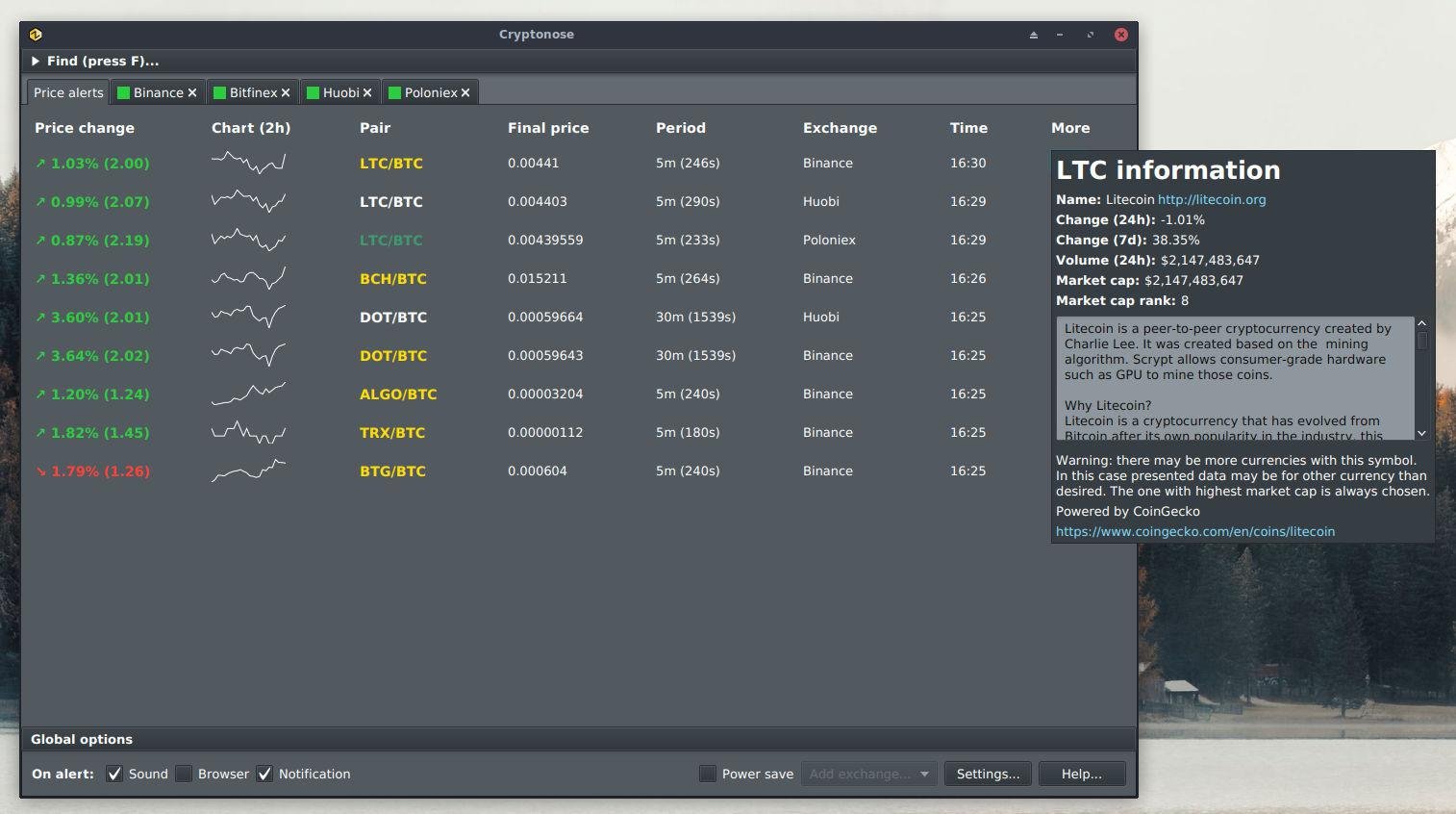Open the Add exchange dropdown
Image resolution: width=1456 pixels, height=814 pixels.
point(867,774)
